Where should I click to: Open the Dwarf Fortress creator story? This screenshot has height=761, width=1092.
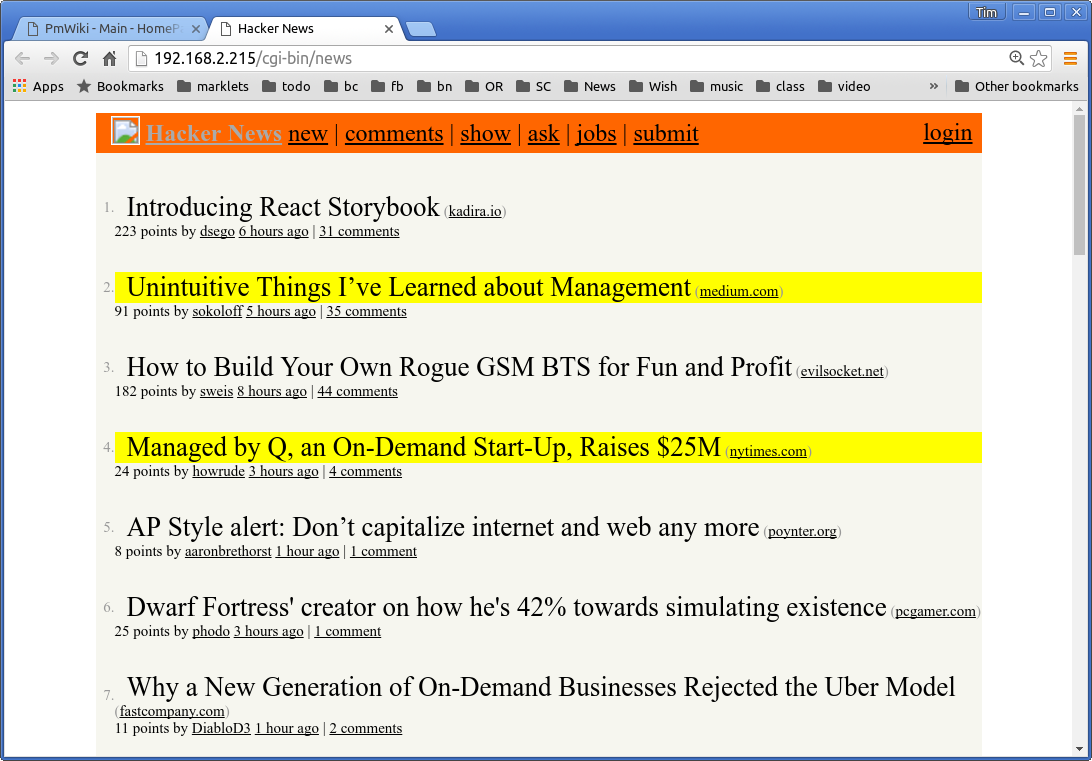(506, 608)
